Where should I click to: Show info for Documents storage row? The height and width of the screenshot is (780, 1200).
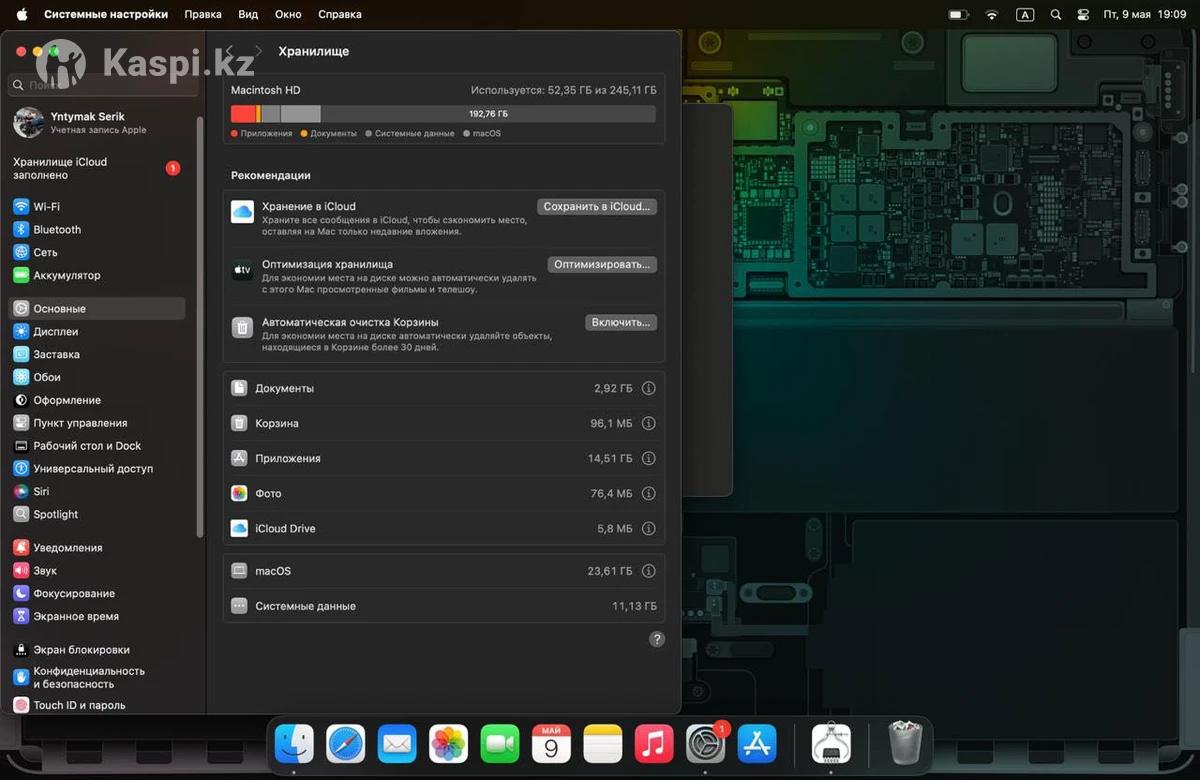coord(648,388)
